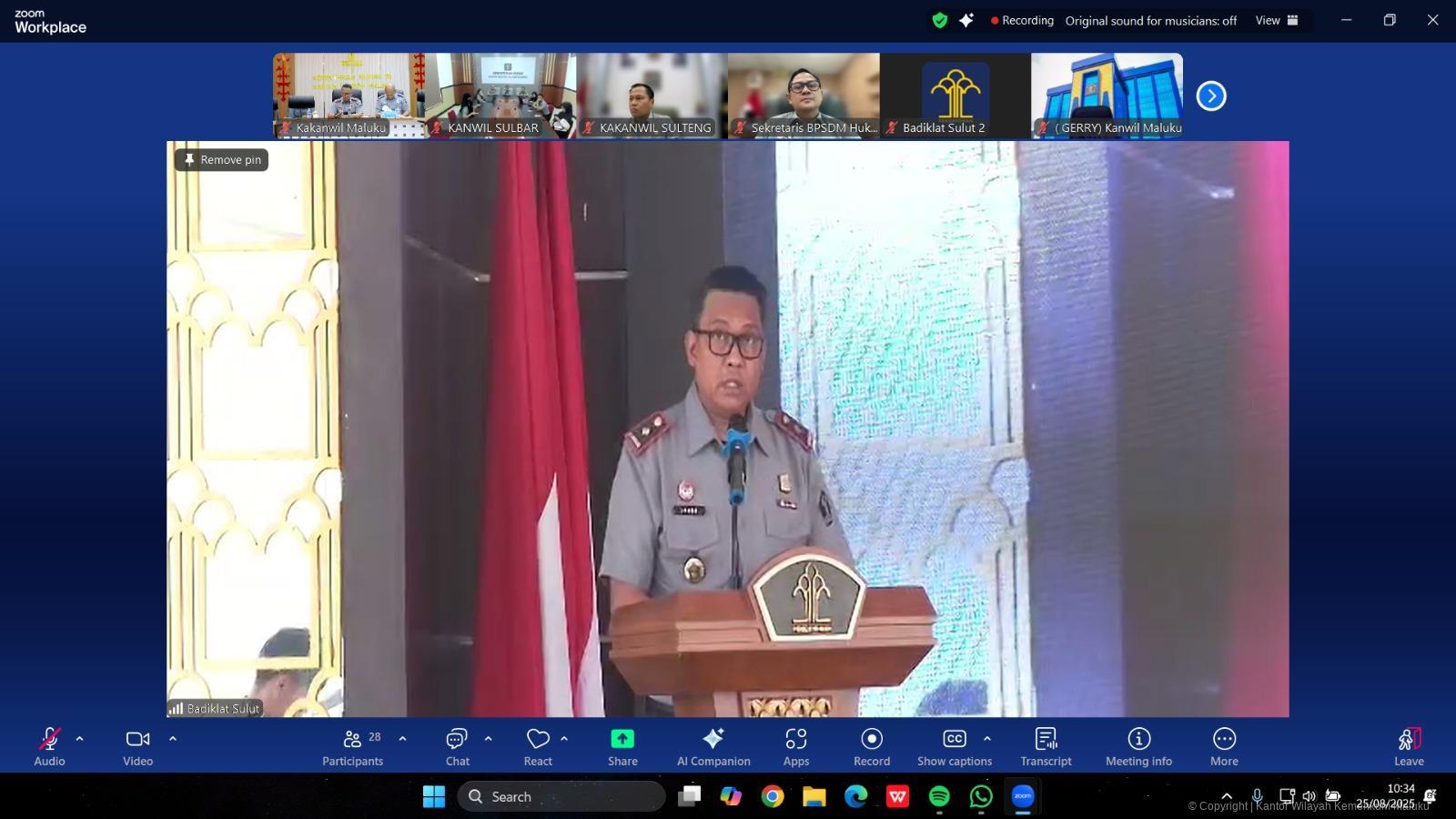
Task: Open the React emoji panel
Action: click(538, 746)
